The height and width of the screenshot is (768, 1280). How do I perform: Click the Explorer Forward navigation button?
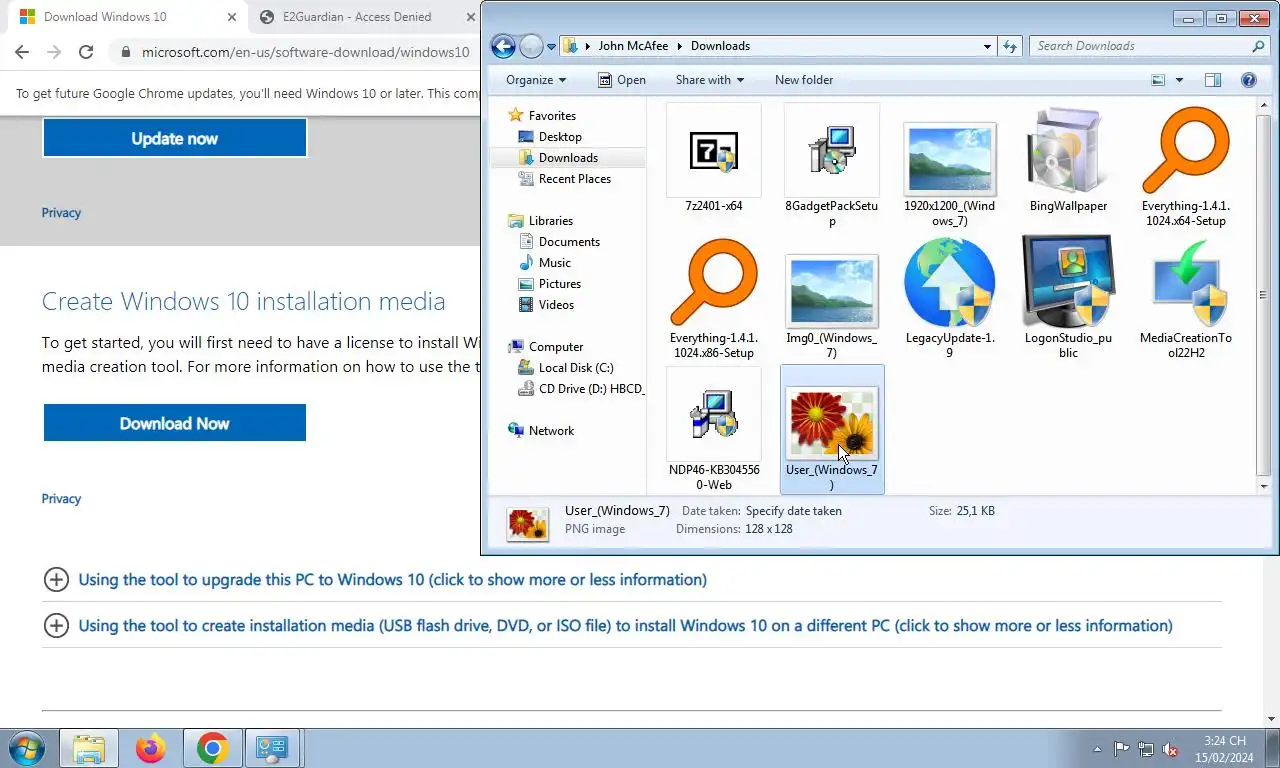[531, 46]
